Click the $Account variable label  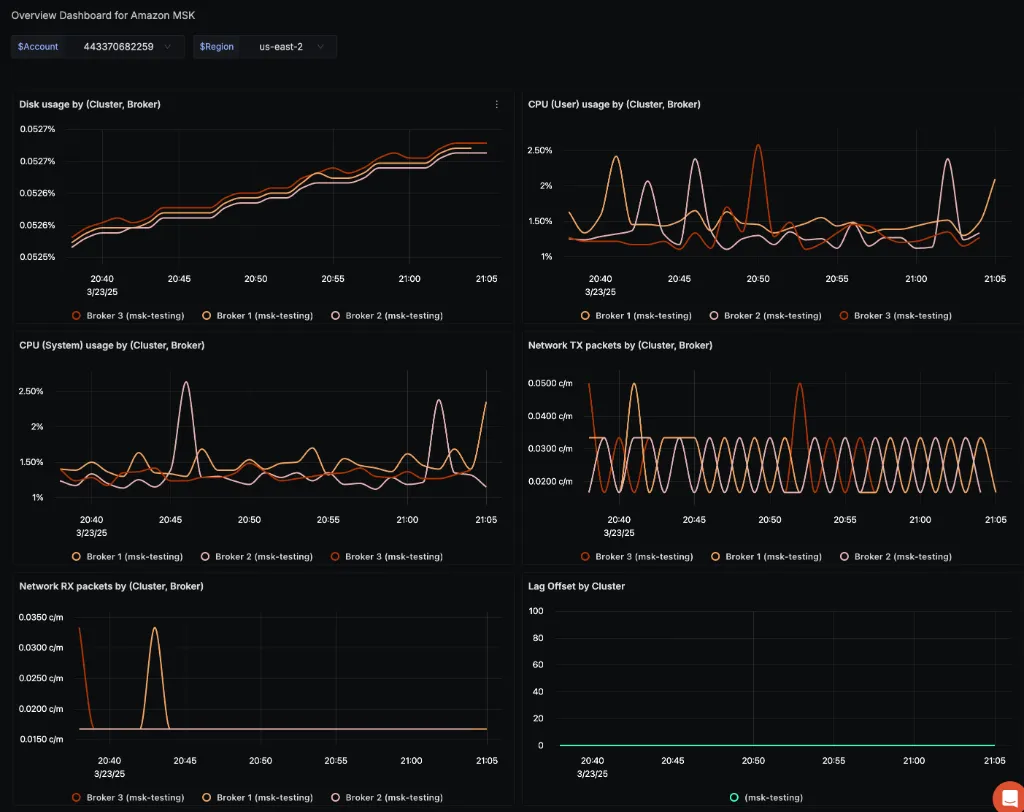pos(39,47)
